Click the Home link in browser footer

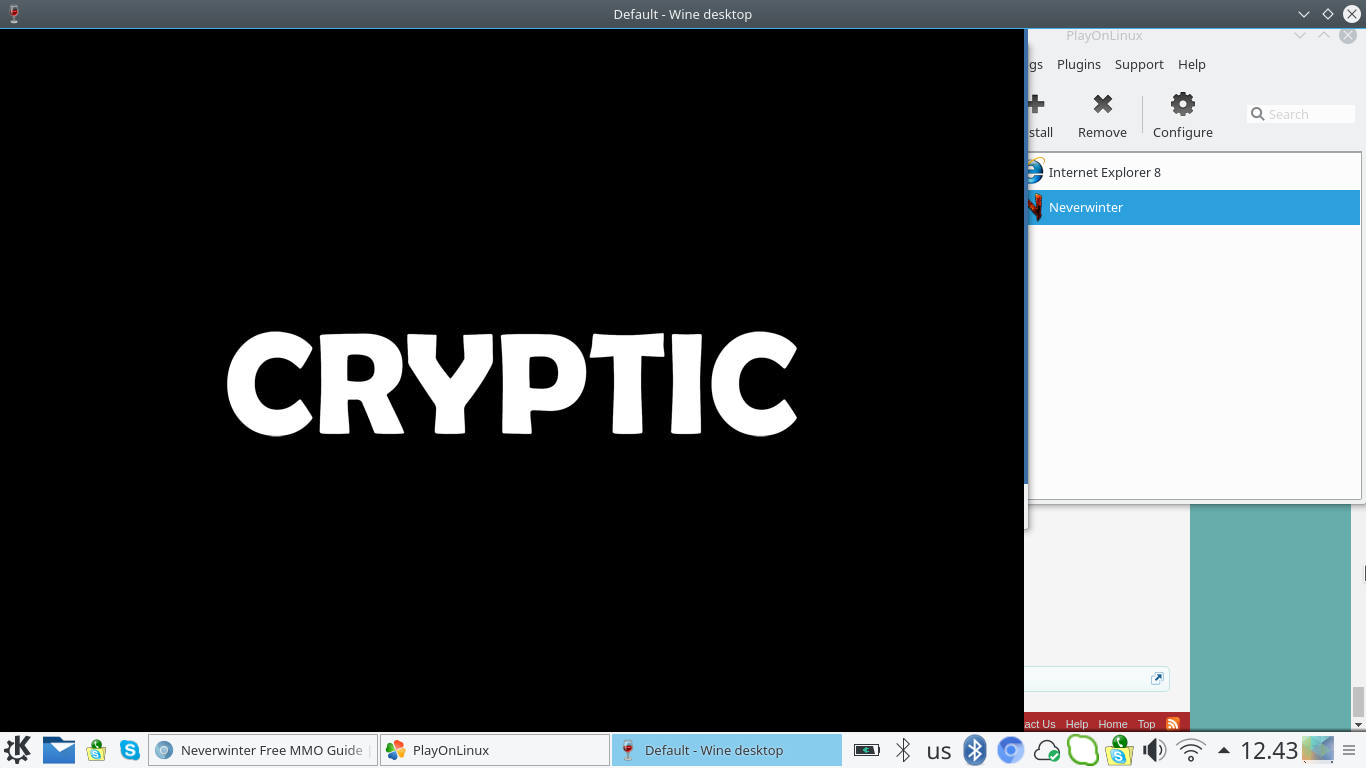(x=1113, y=724)
